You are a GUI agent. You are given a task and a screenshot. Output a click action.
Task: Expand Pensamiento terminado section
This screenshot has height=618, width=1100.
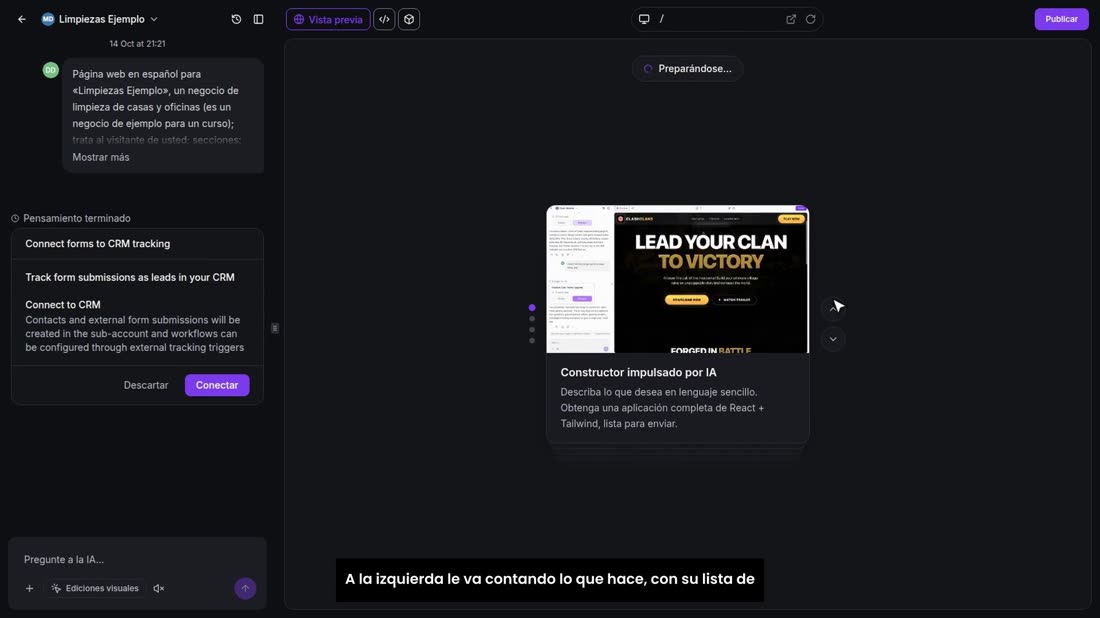[x=71, y=218]
